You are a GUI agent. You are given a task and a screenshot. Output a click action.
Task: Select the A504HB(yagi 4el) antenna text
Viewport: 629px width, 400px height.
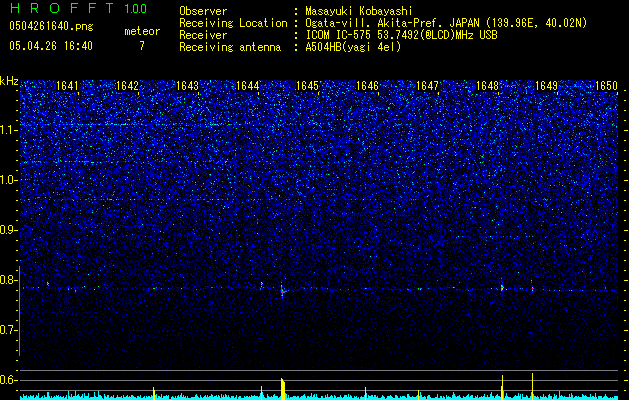[x=353, y=47]
